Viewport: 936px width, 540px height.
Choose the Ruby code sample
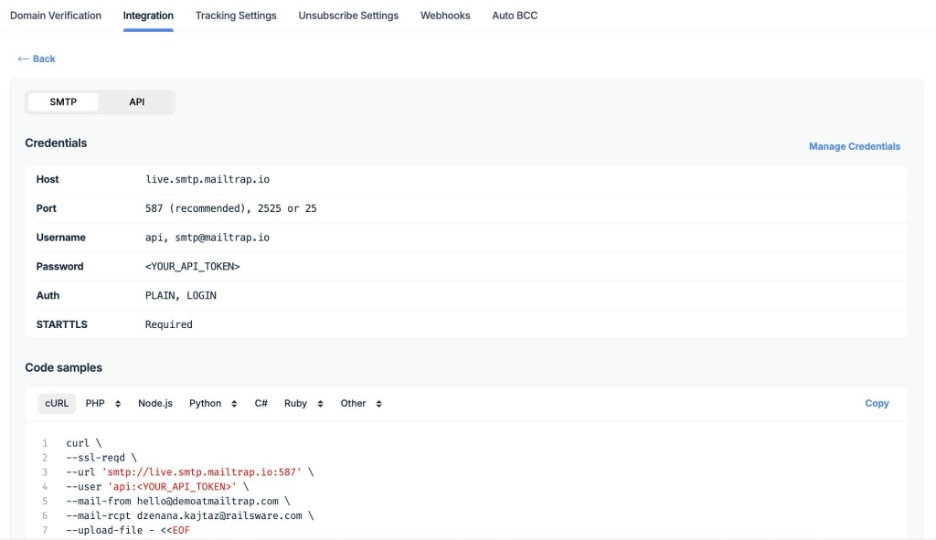tap(295, 403)
